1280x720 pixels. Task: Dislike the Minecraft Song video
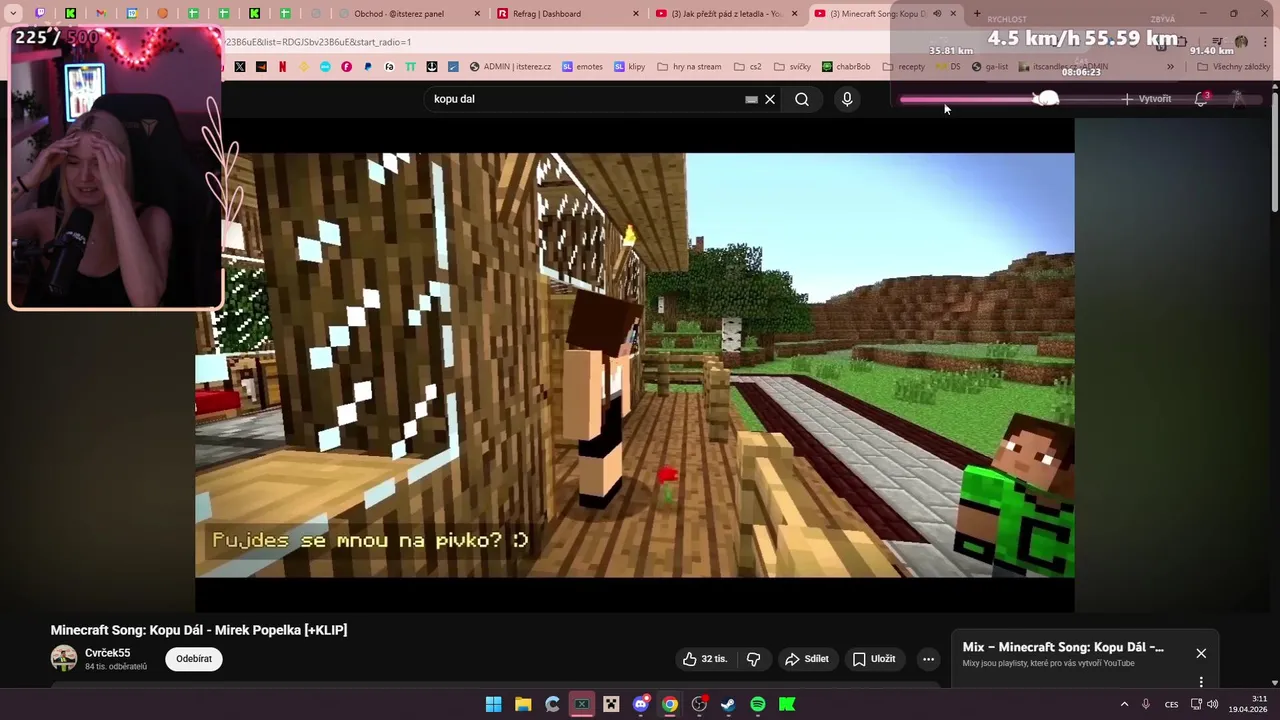coord(754,659)
